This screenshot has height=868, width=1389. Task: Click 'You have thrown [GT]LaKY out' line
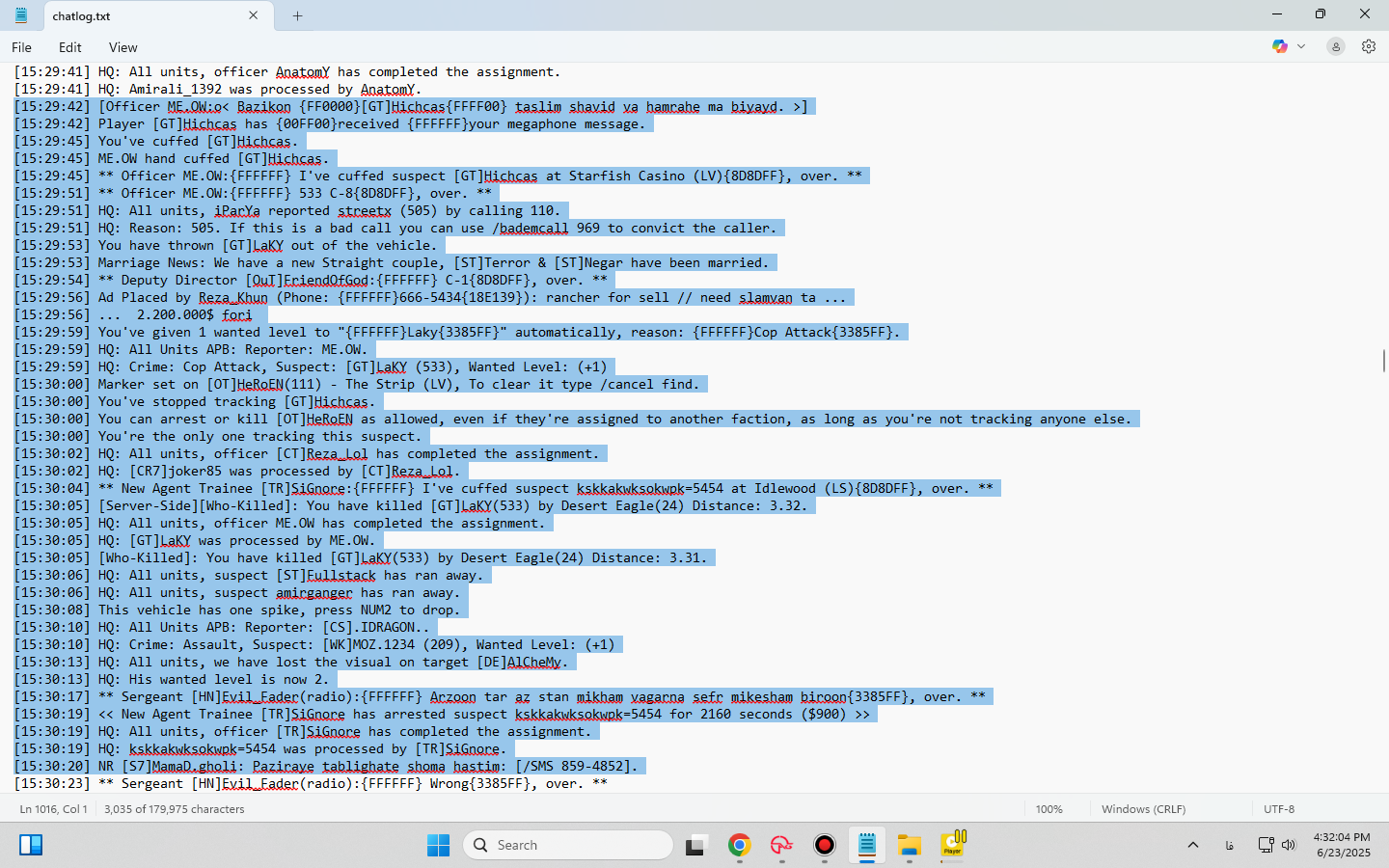[x=226, y=245]
